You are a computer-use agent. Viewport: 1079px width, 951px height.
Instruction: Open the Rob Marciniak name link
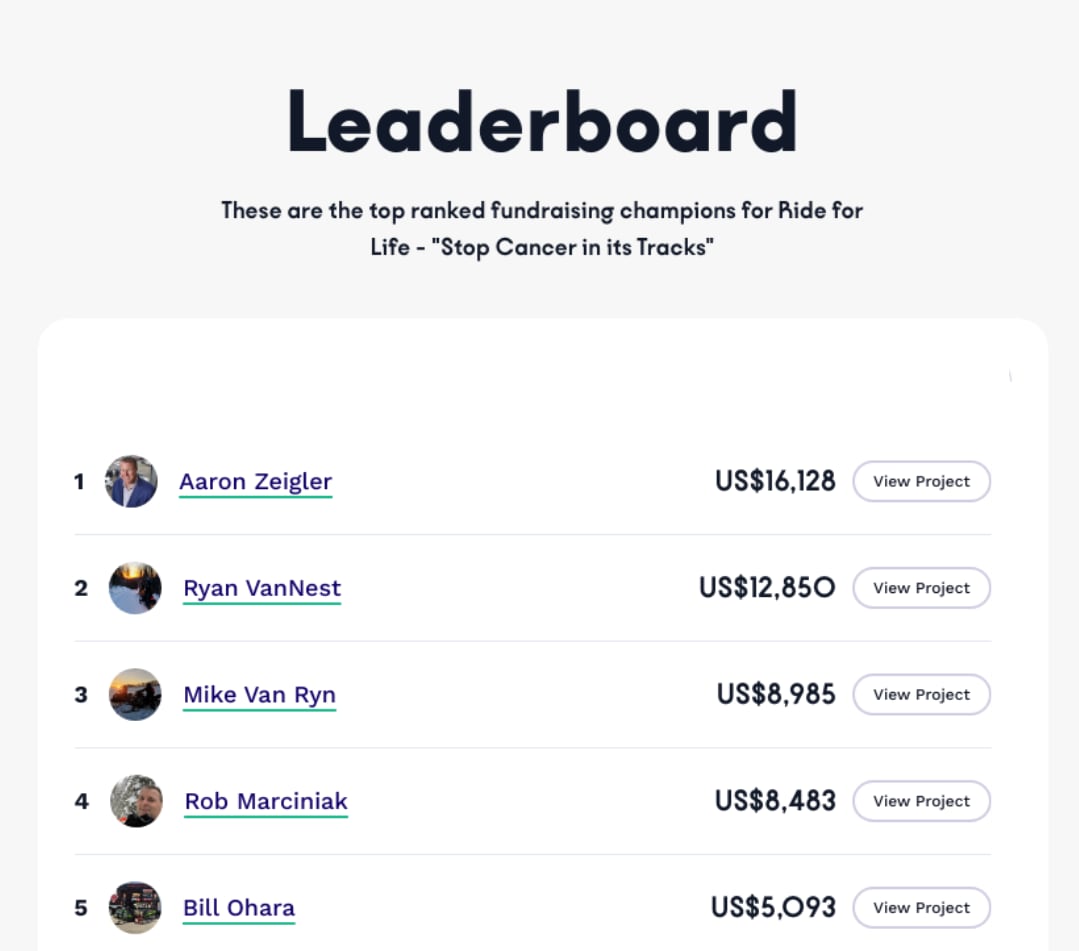(x=266, y=801)
